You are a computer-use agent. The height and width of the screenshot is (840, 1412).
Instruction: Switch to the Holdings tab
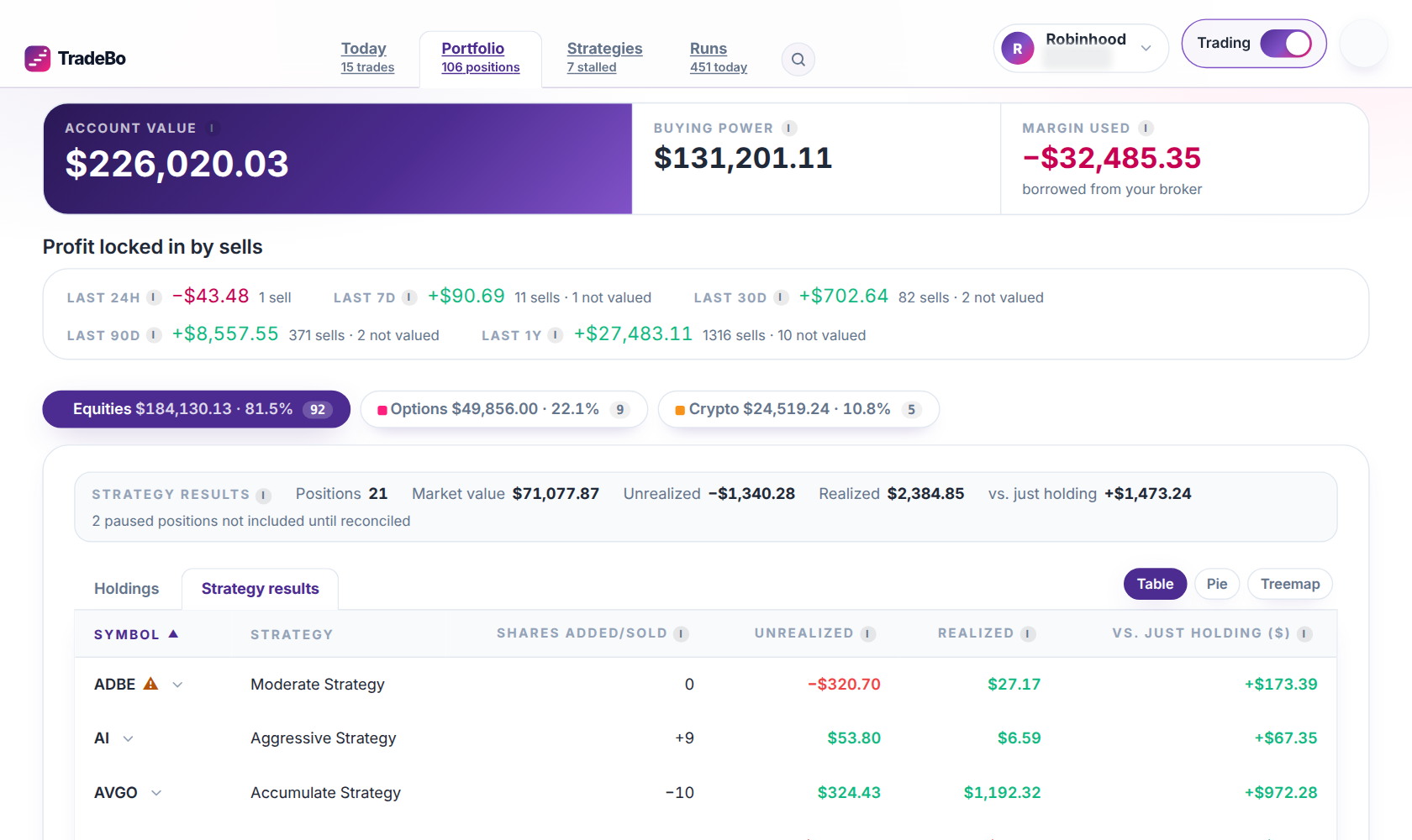(127, 589)
